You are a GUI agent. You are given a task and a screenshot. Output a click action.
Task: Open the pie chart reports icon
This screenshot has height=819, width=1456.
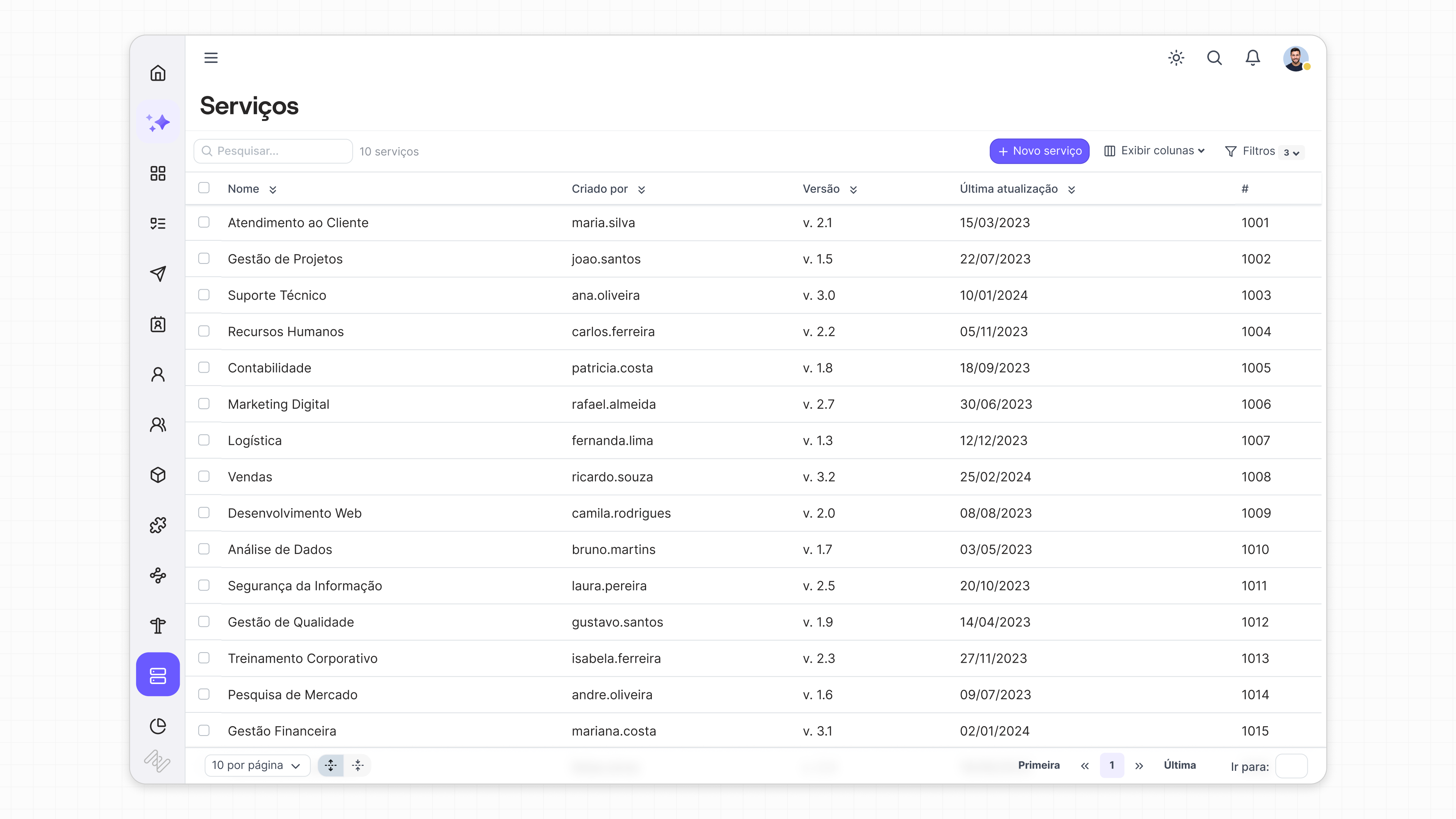click(158, 726)
